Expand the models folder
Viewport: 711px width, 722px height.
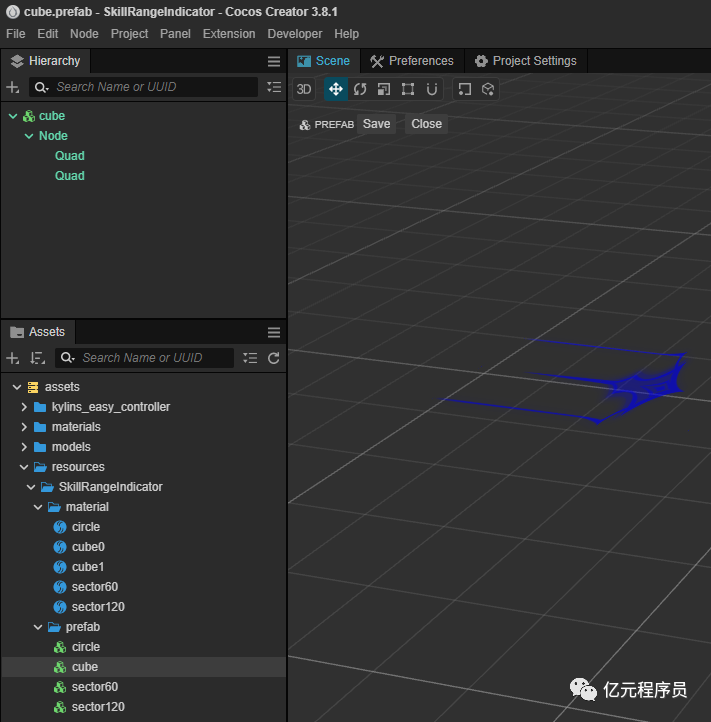[x=24, y=447]
